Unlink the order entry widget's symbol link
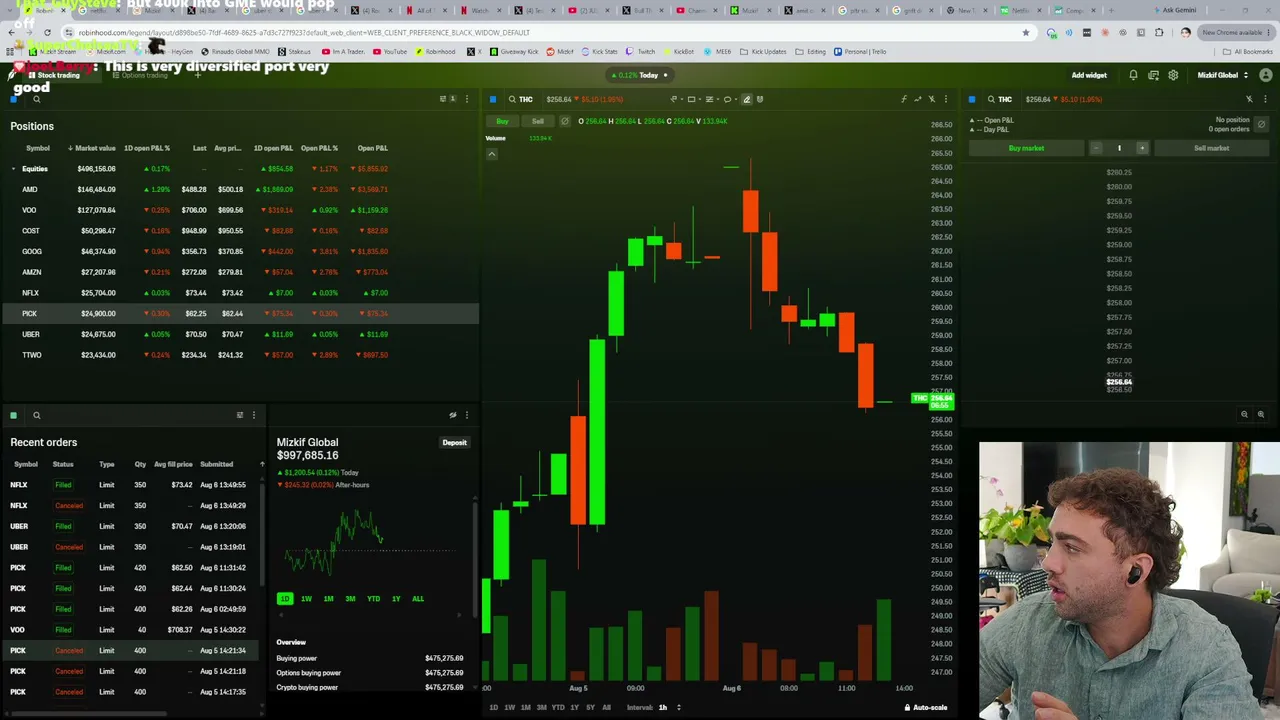Screen dimensions: 1280x720 pos(1249,99)
